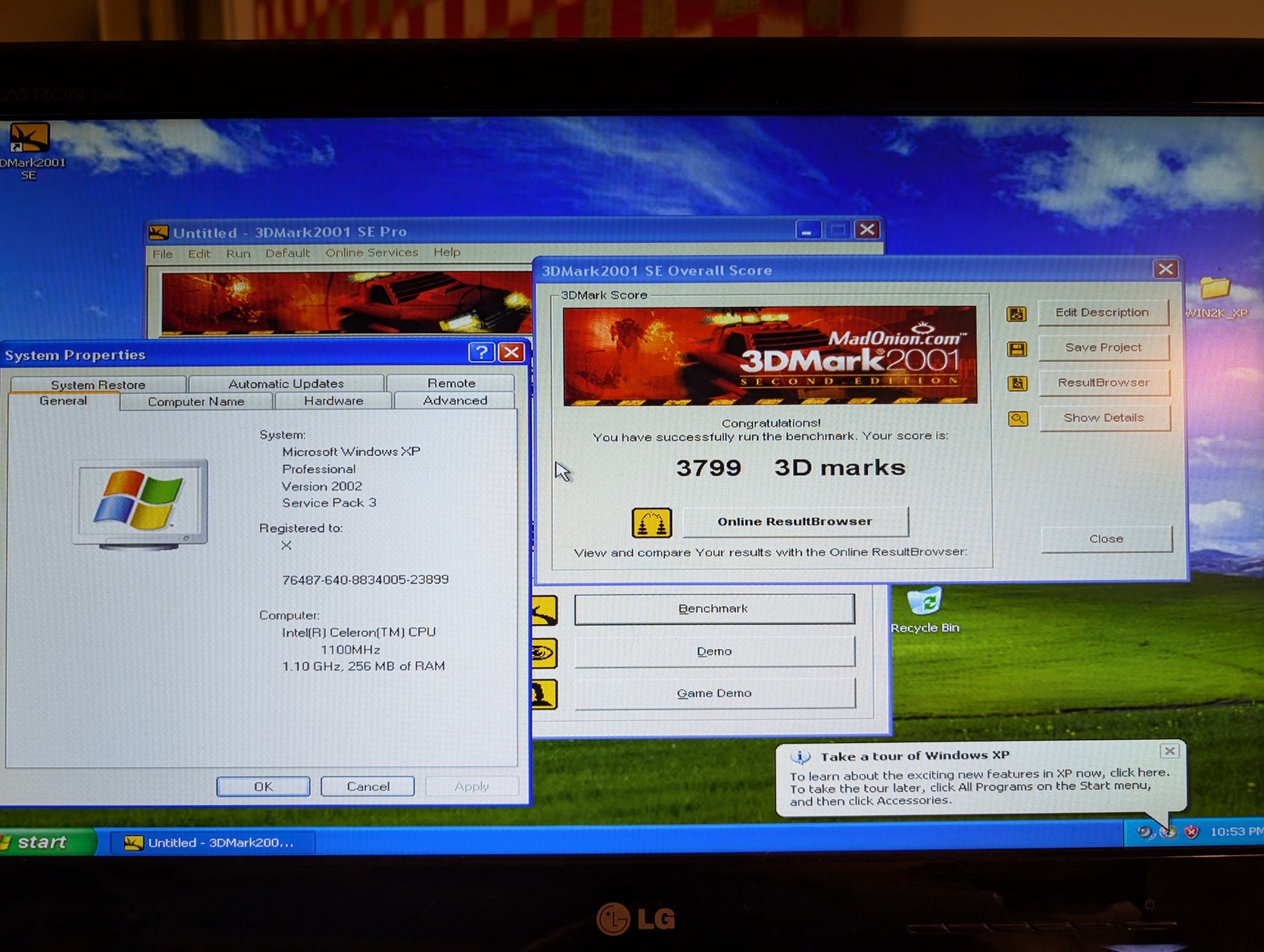The image size is (1264, 952).
Task: Open the WIN2K_XP folder on desktop
Action: 1215,296
